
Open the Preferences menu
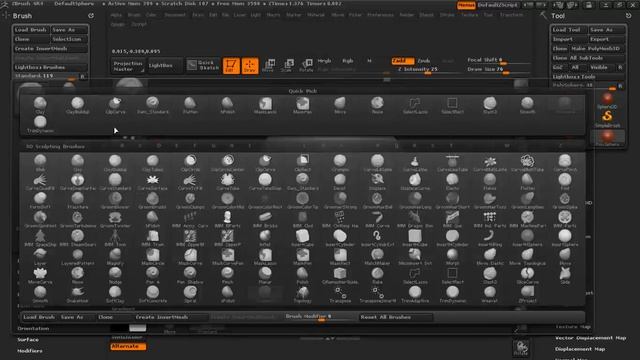(x=380, y=15)
